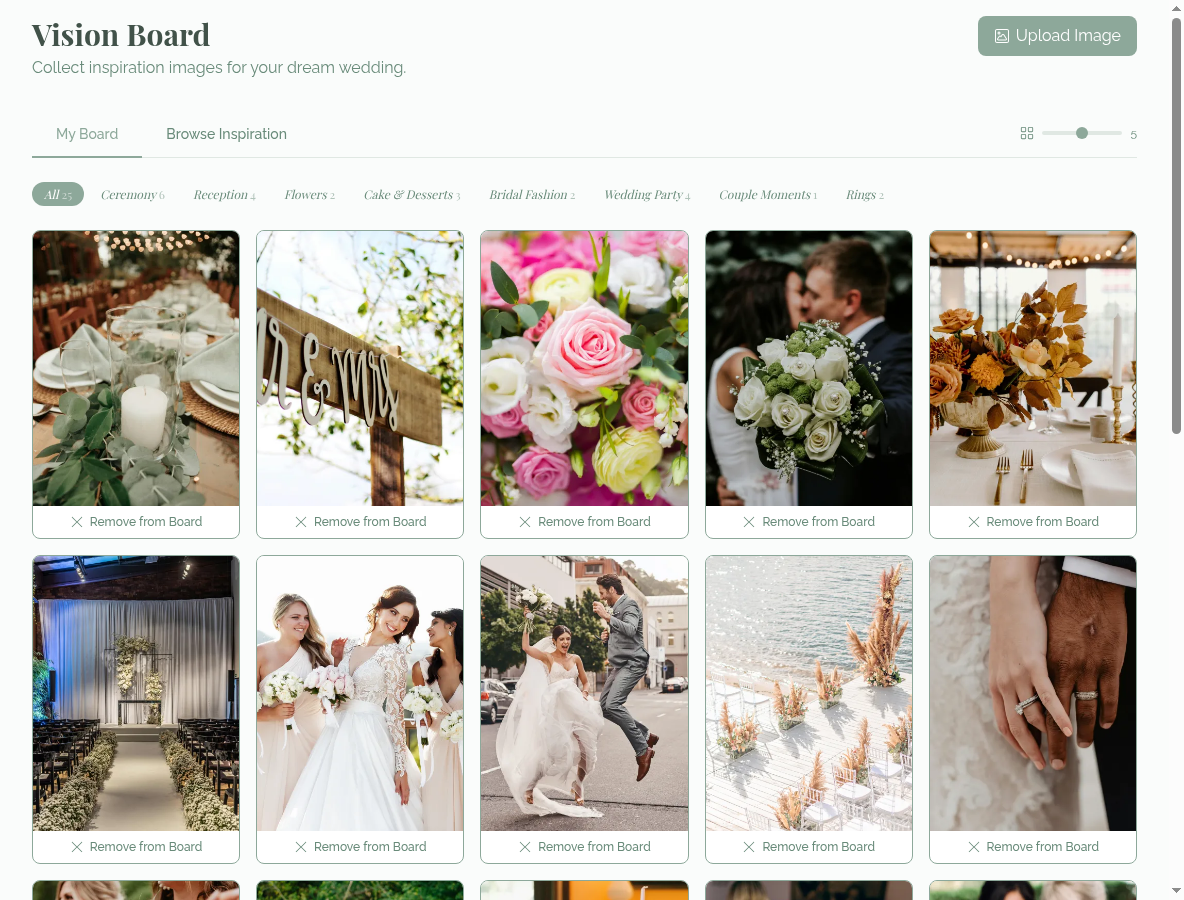1184x900 pixels.
Task: Open the hands with wedding rings image
Action: tap(1033, 694)
